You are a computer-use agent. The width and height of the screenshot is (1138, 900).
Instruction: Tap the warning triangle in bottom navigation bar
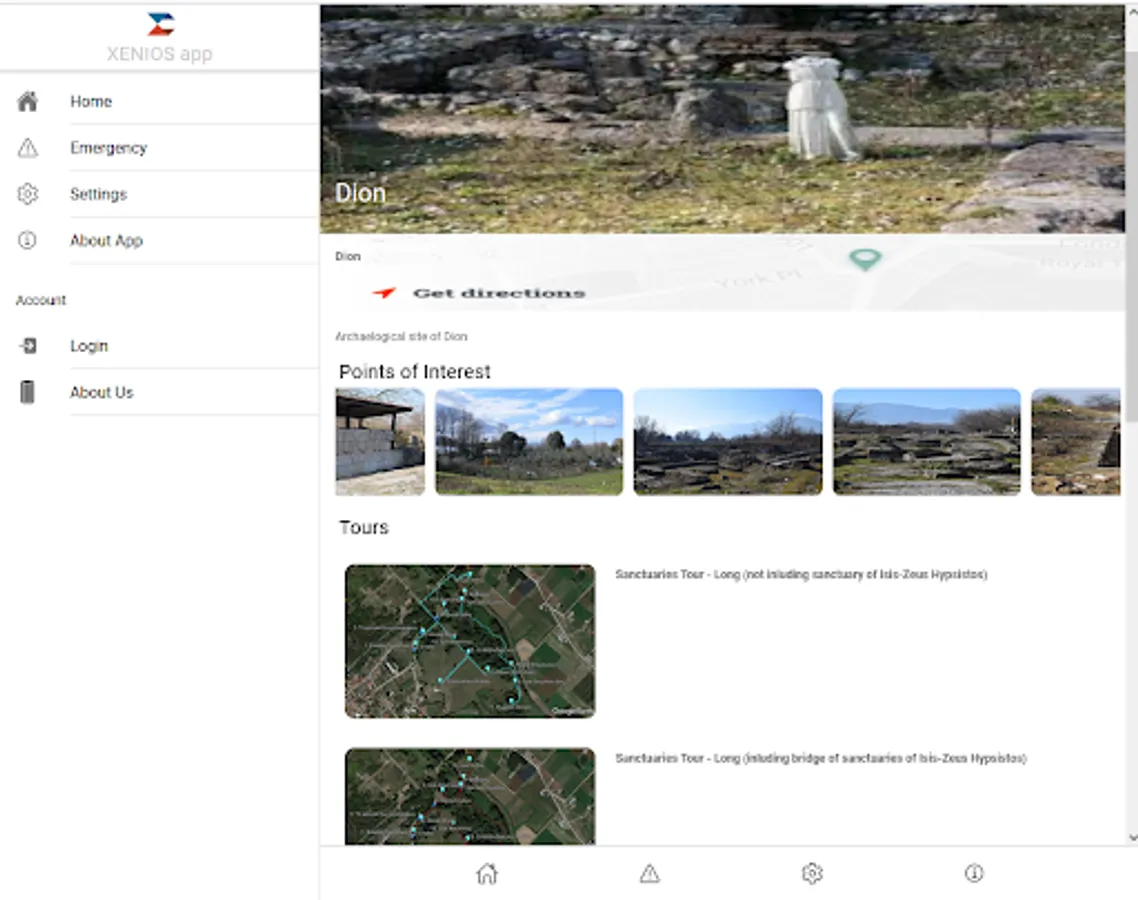click(649, 874)
